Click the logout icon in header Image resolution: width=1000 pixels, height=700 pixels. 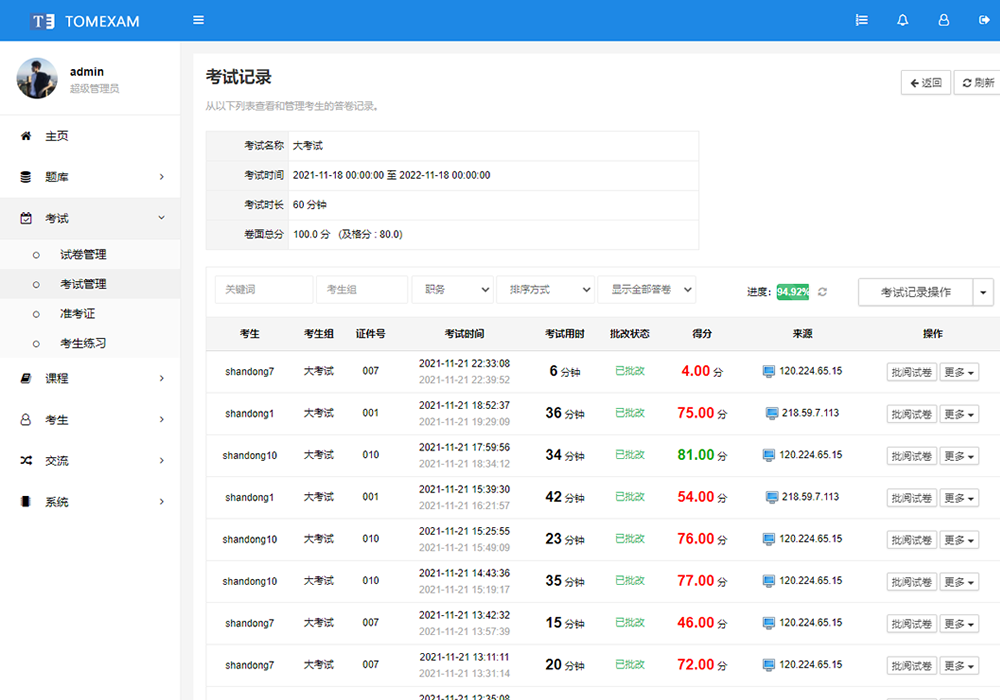[x=983, y=20]
